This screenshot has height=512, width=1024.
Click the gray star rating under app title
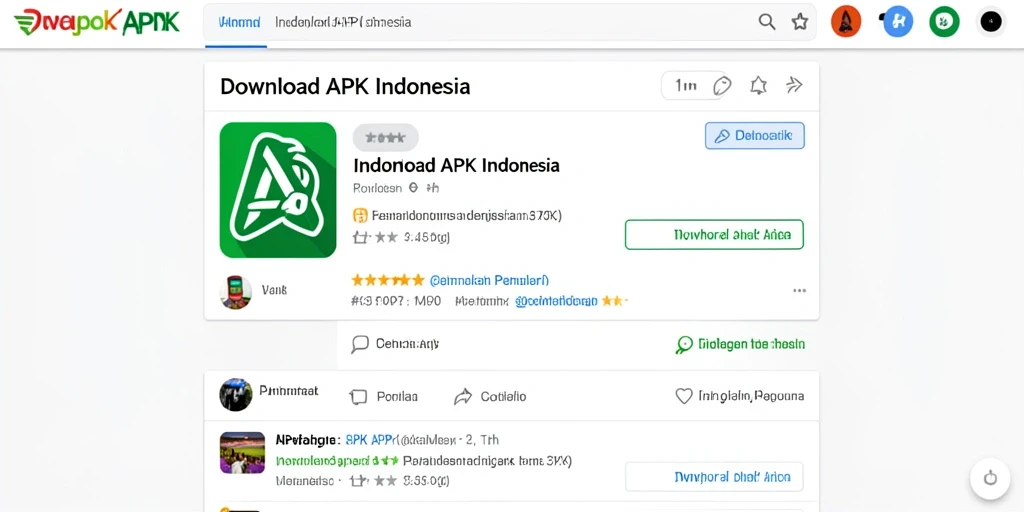click(375, 238)
